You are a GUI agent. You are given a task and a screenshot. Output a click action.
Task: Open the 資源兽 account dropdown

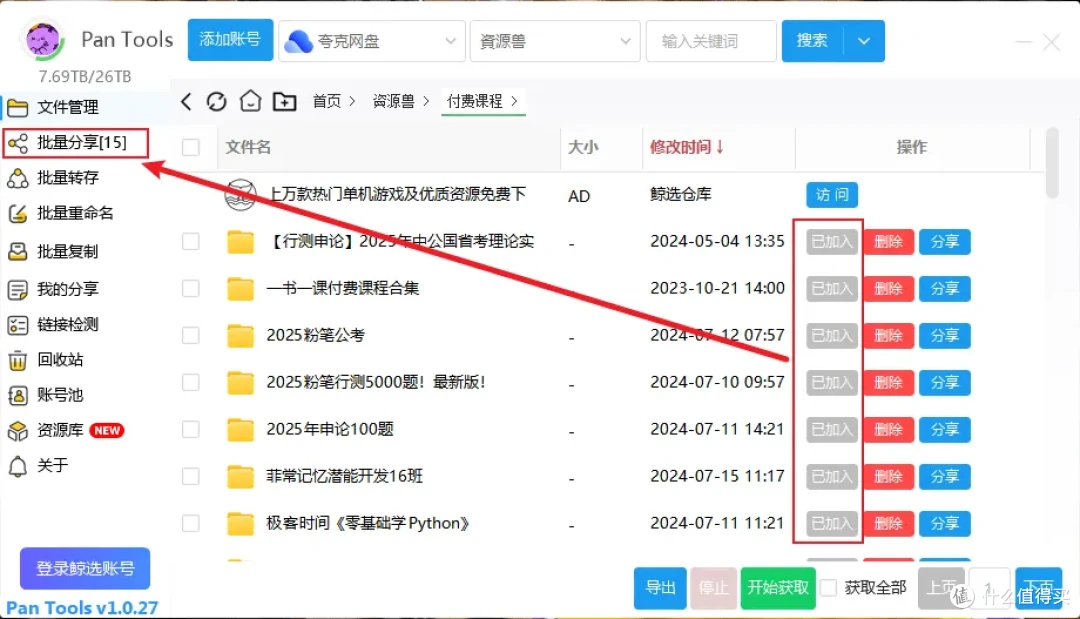555,41
